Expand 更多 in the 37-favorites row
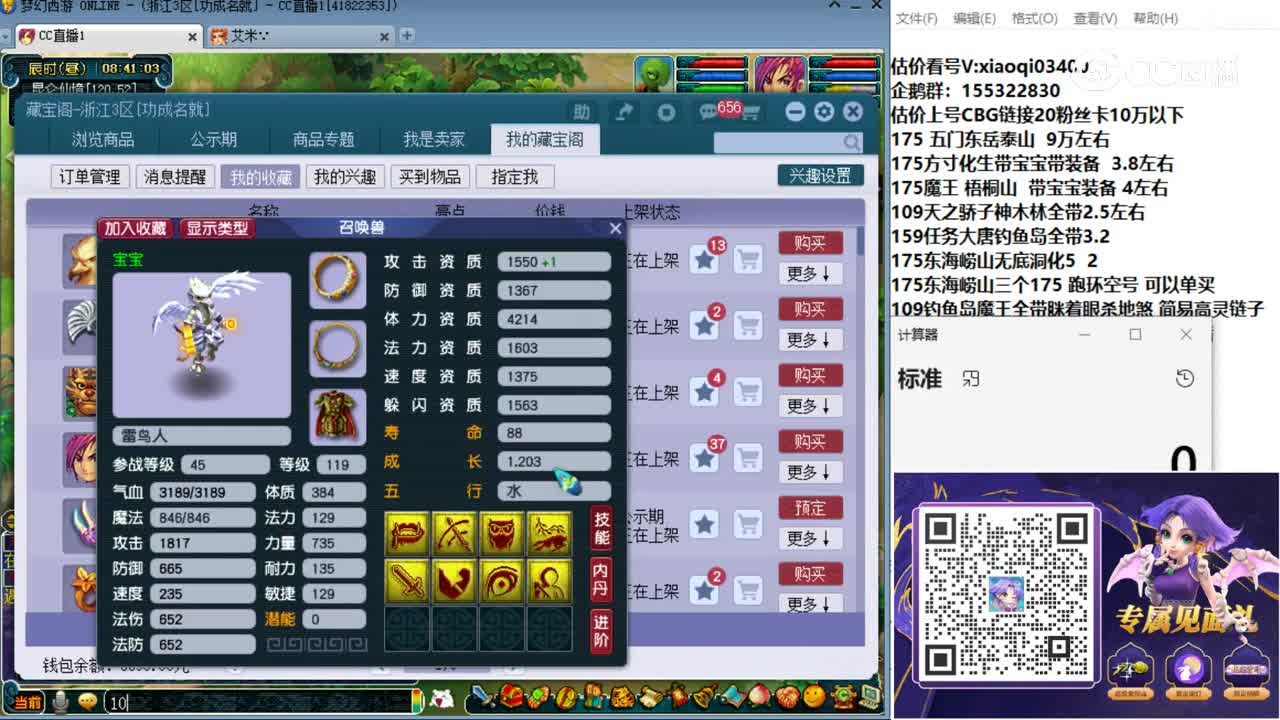 point(810,472)
